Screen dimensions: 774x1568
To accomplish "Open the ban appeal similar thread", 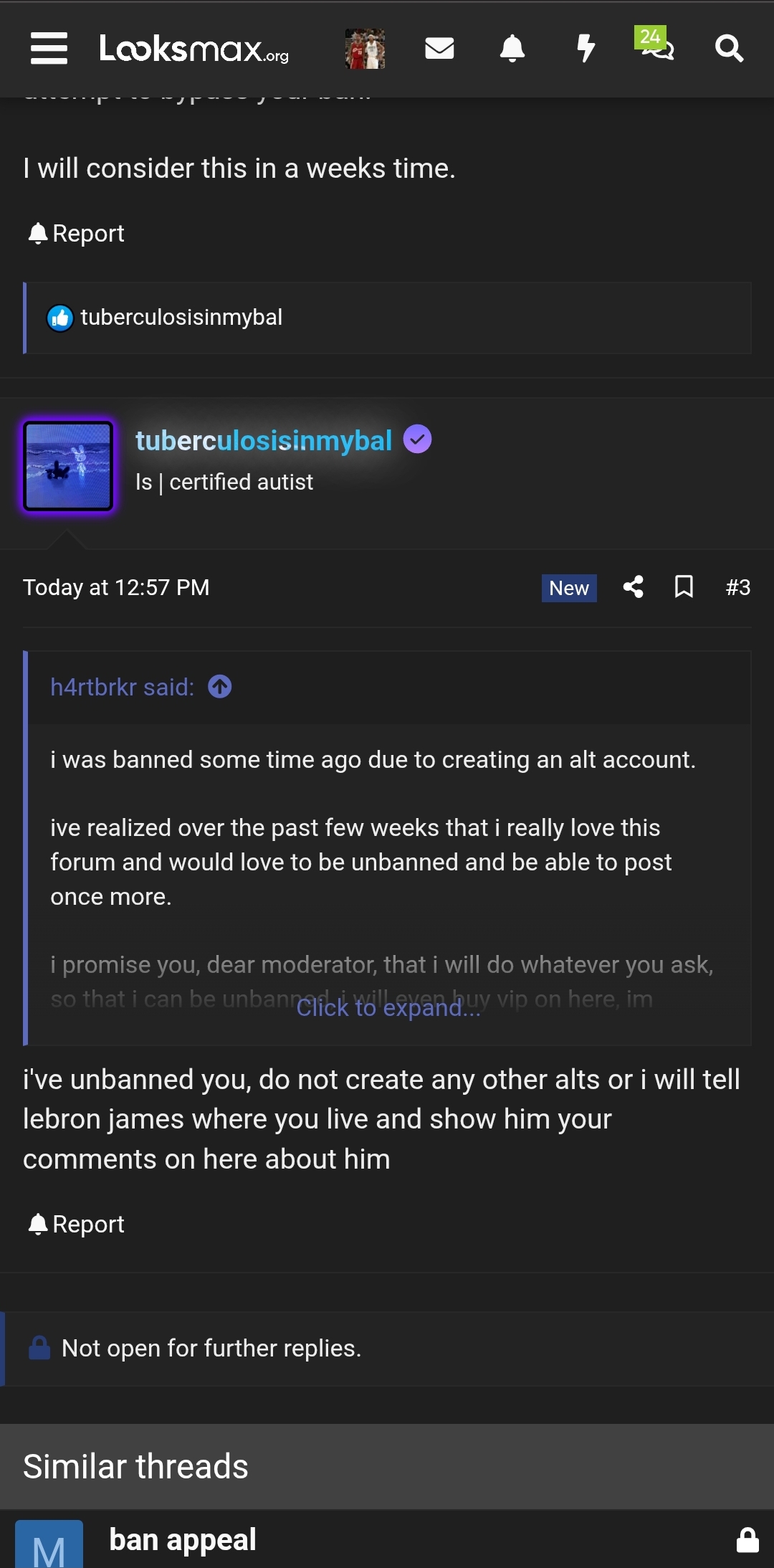I will click(x=183, y=1539).
